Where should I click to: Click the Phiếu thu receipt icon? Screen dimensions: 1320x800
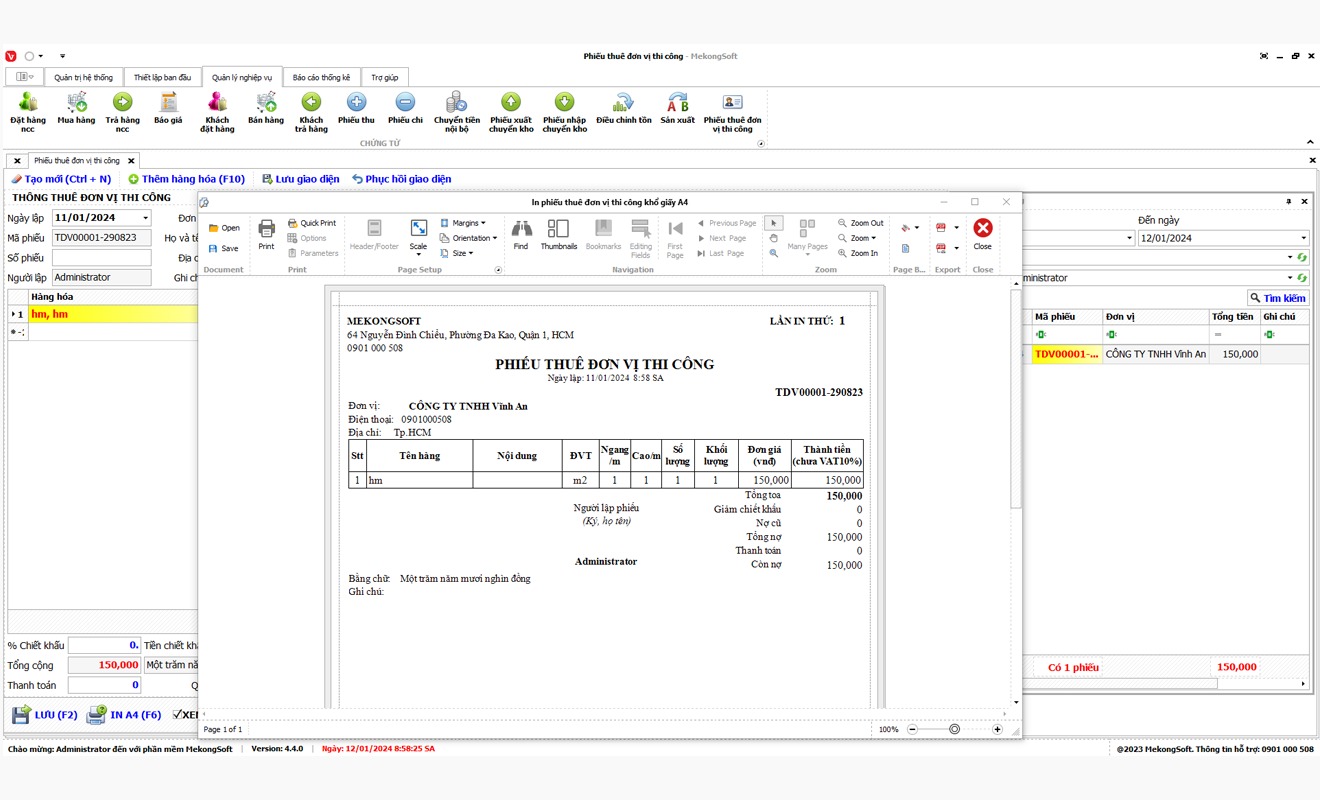coord(356,108)
